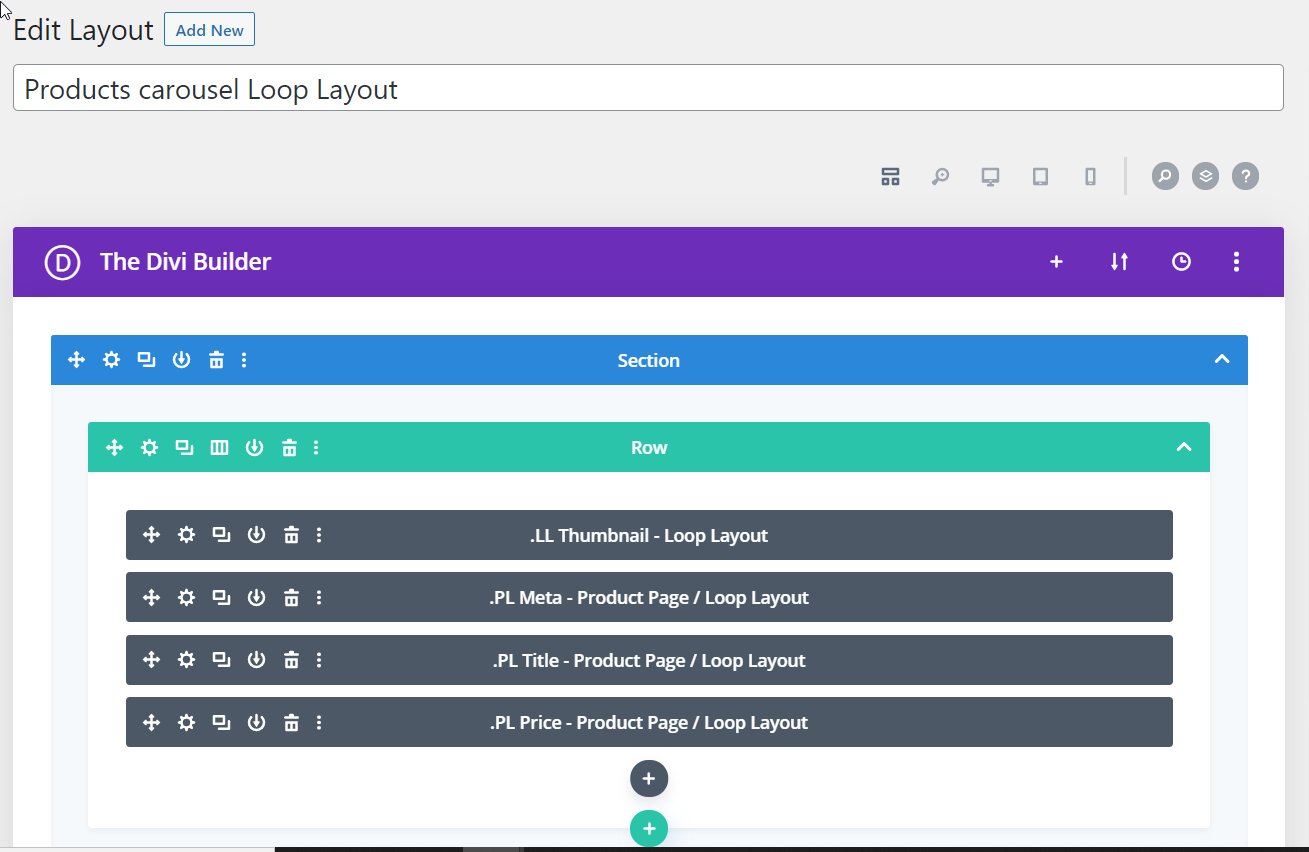Switch to tablet preview mode
1309x852 pixels.
[x=1040, y=177]
